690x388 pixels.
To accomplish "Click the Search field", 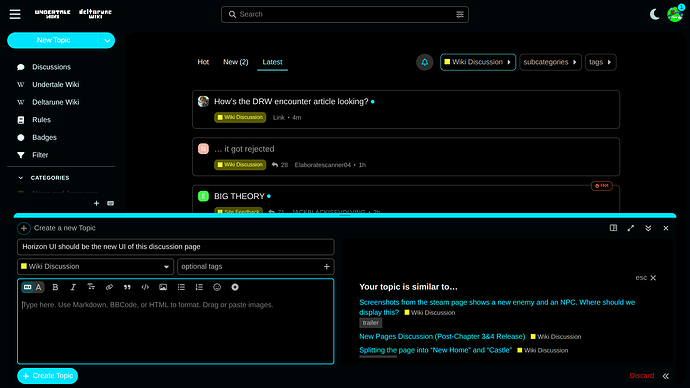I will [345, 15].
